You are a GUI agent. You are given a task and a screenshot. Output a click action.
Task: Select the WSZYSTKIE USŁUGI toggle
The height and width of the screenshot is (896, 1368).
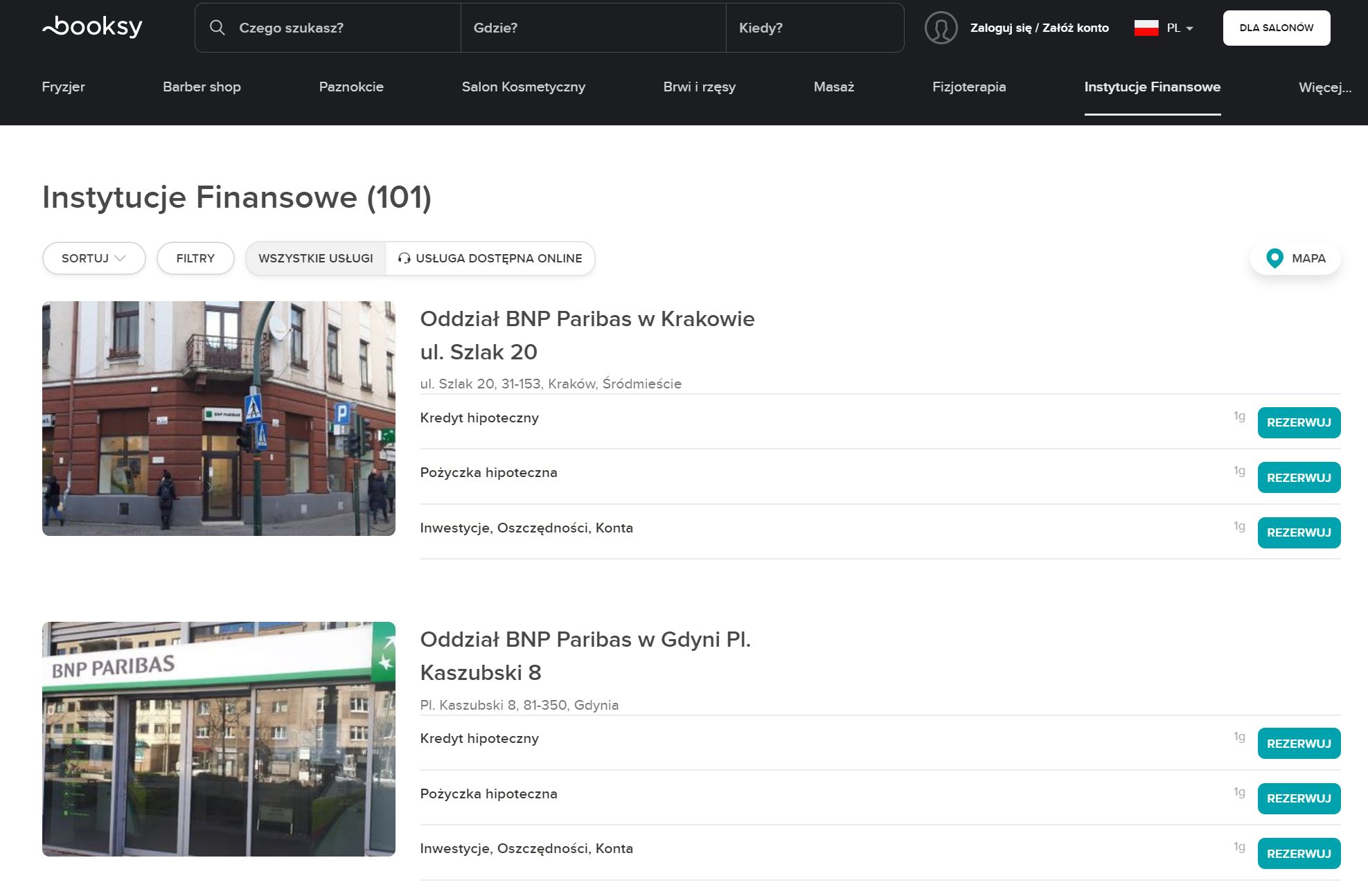[315, 258]
